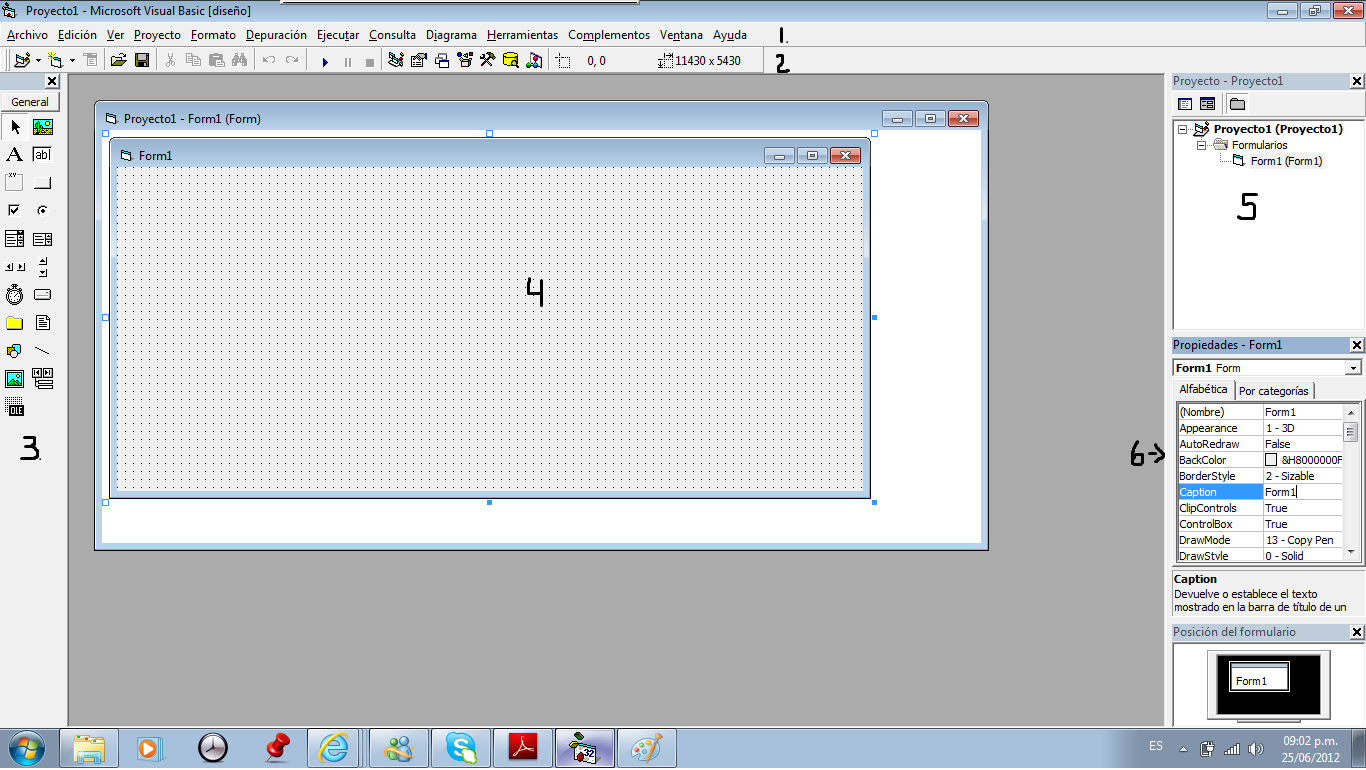Viewport: 1366px width, 770px height.
Task: Start the project with the Run arrow
Action: 325,60
